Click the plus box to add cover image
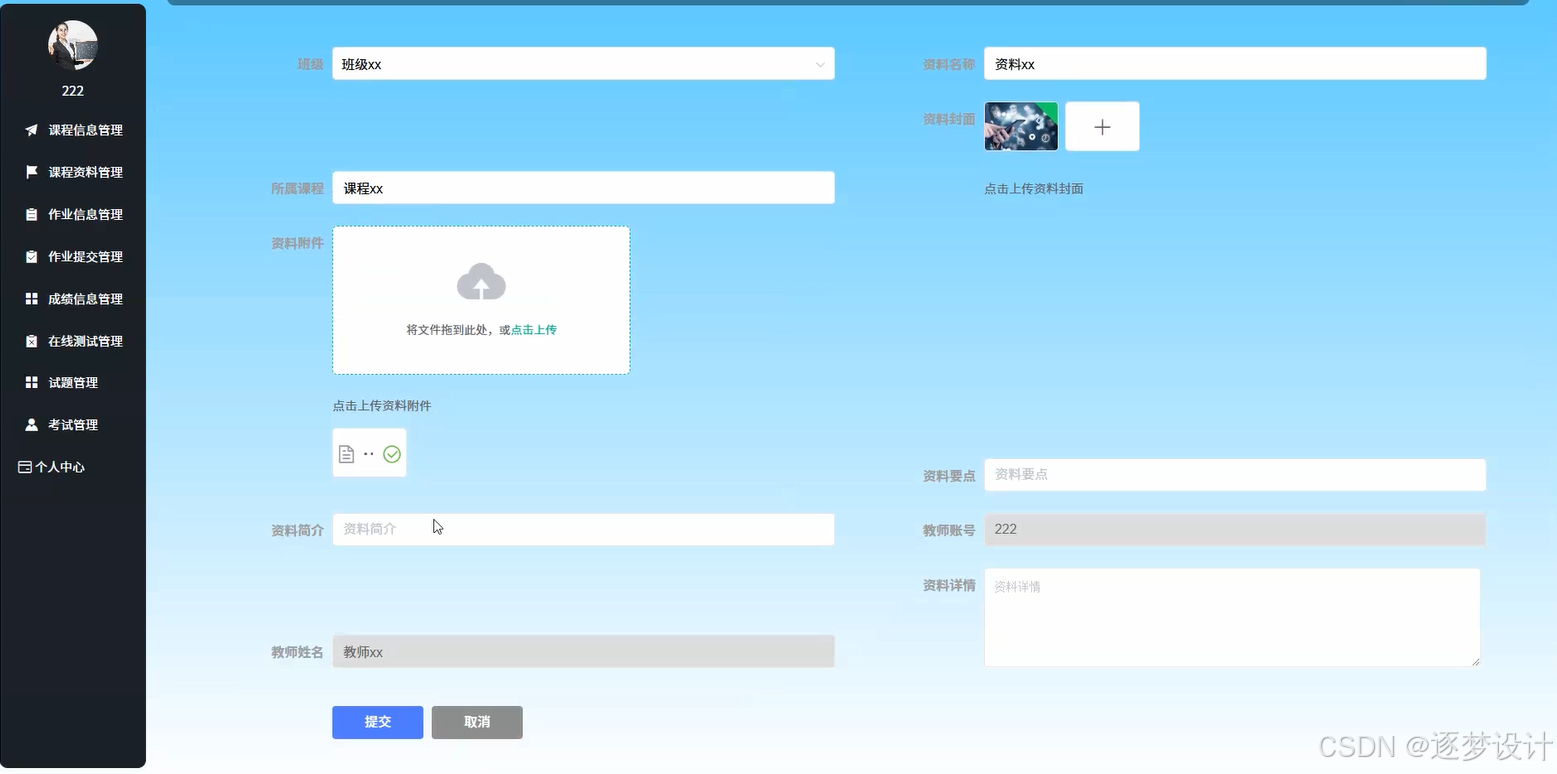The width and height of the screenshot is (1557, 774). (x=1102, y=127)
